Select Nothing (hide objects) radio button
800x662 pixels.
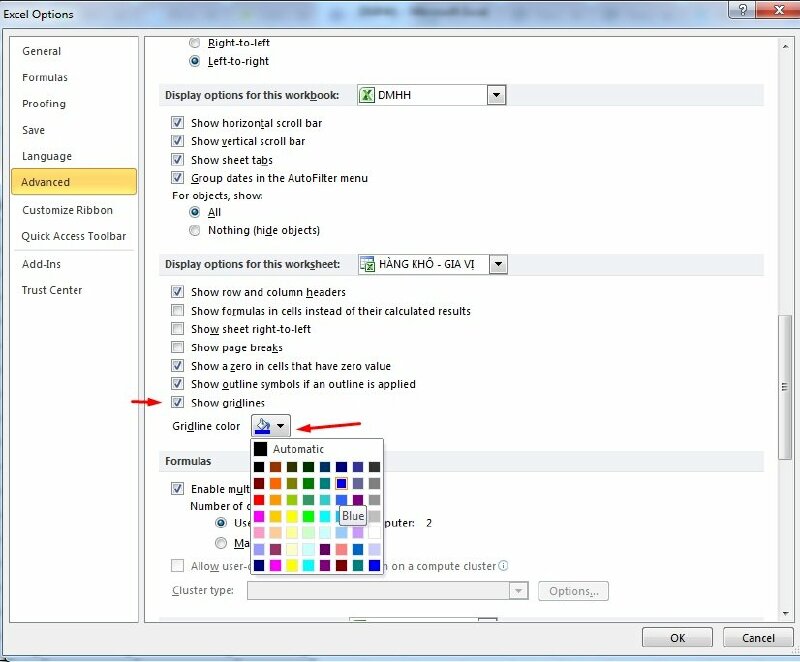tap(195, 230)
